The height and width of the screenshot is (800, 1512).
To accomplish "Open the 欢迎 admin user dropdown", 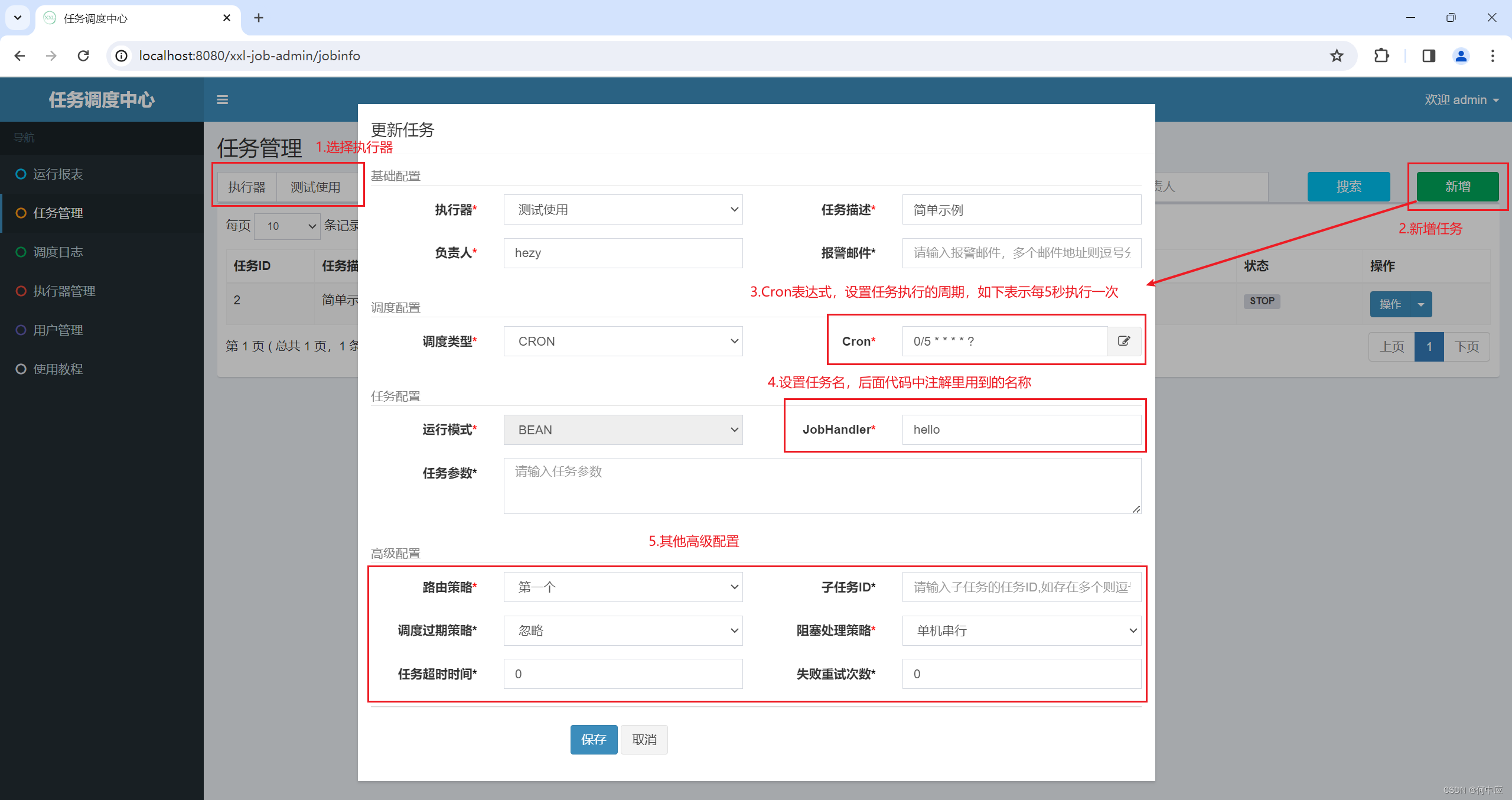I will click(1461, 100).
